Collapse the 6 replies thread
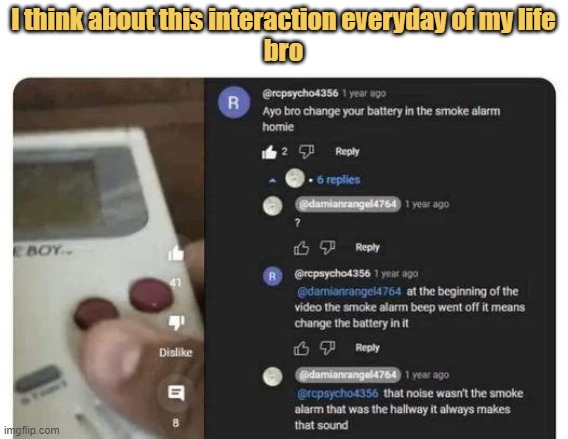This screenshot has width=568, height=439. click(338, 180)
